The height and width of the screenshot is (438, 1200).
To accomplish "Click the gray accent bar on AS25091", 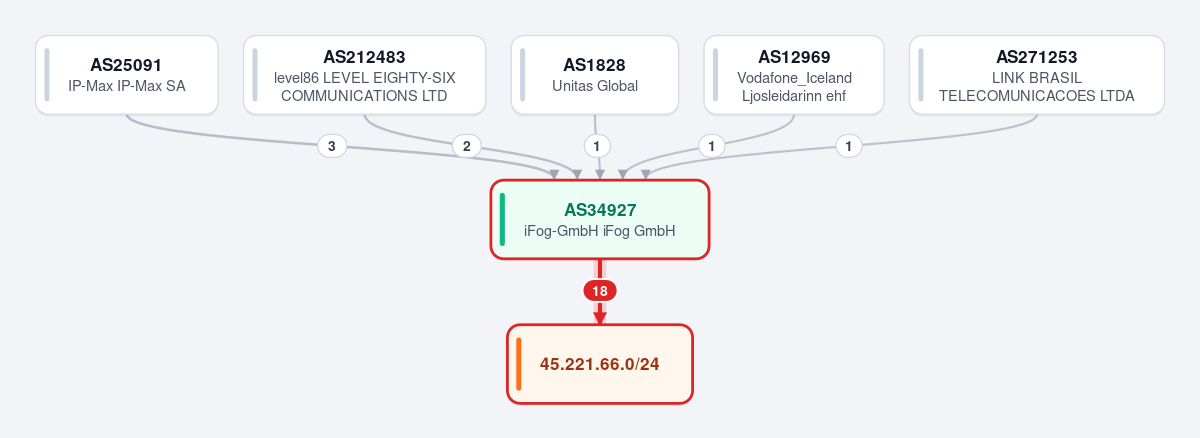I will coord(47,75).
